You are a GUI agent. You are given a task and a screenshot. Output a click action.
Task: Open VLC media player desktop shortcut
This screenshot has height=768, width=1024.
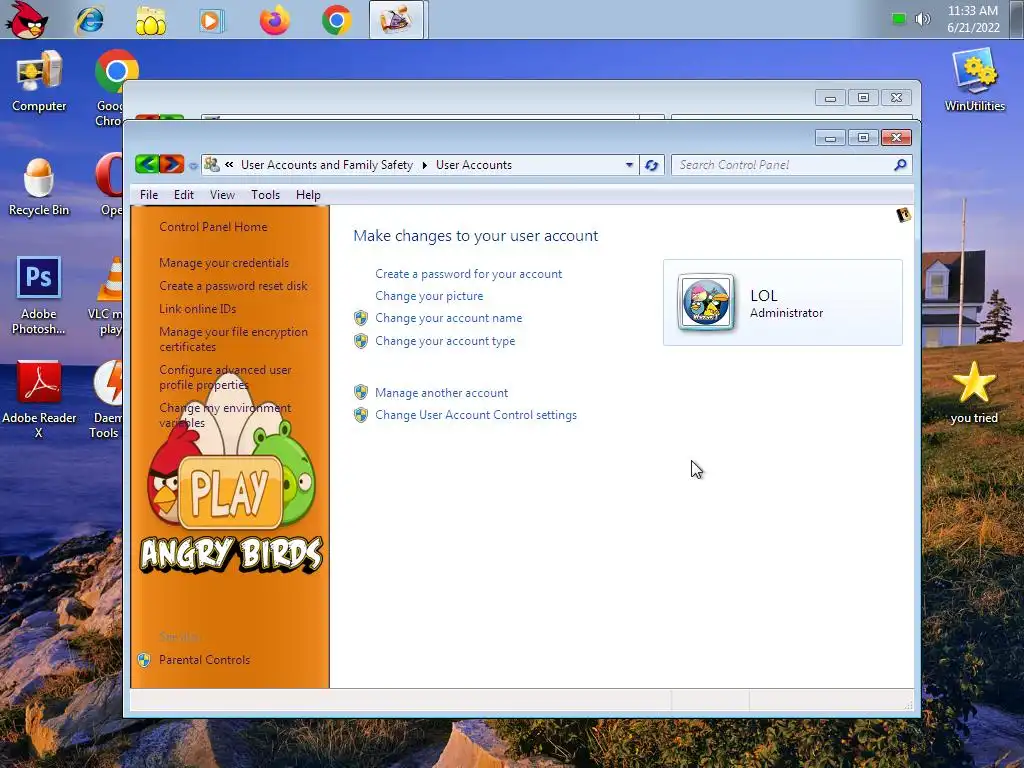[x=106, y=296]
